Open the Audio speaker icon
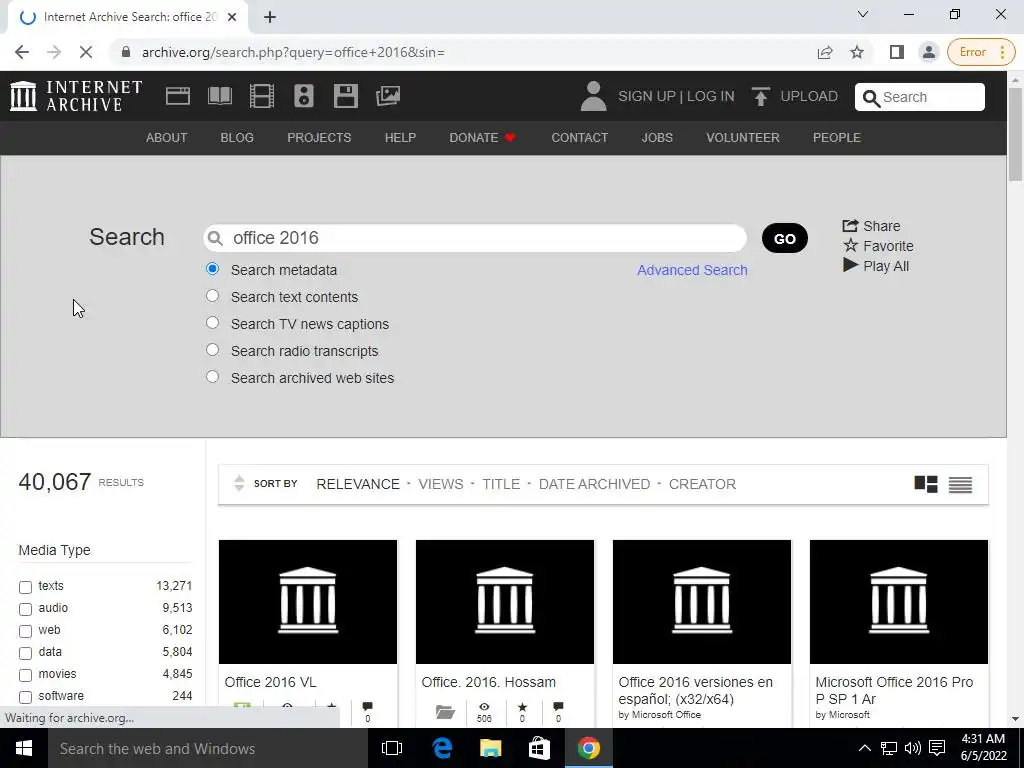1024x768 pixels. tap(304, 96)
